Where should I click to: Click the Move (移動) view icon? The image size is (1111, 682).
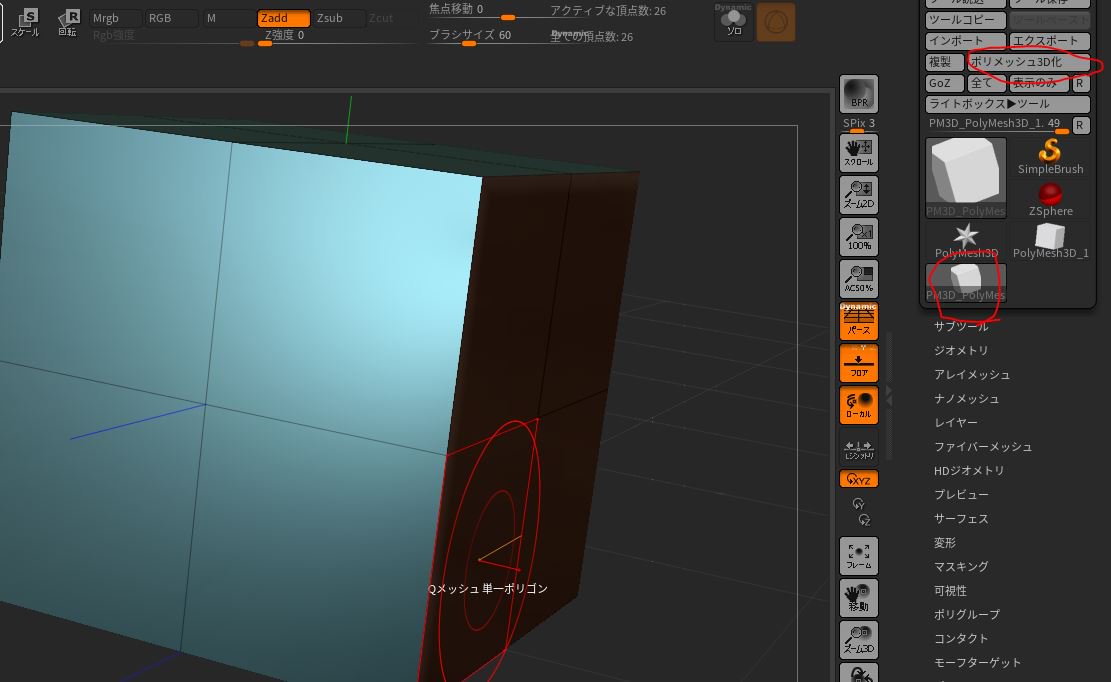click(x=859, y=598)
